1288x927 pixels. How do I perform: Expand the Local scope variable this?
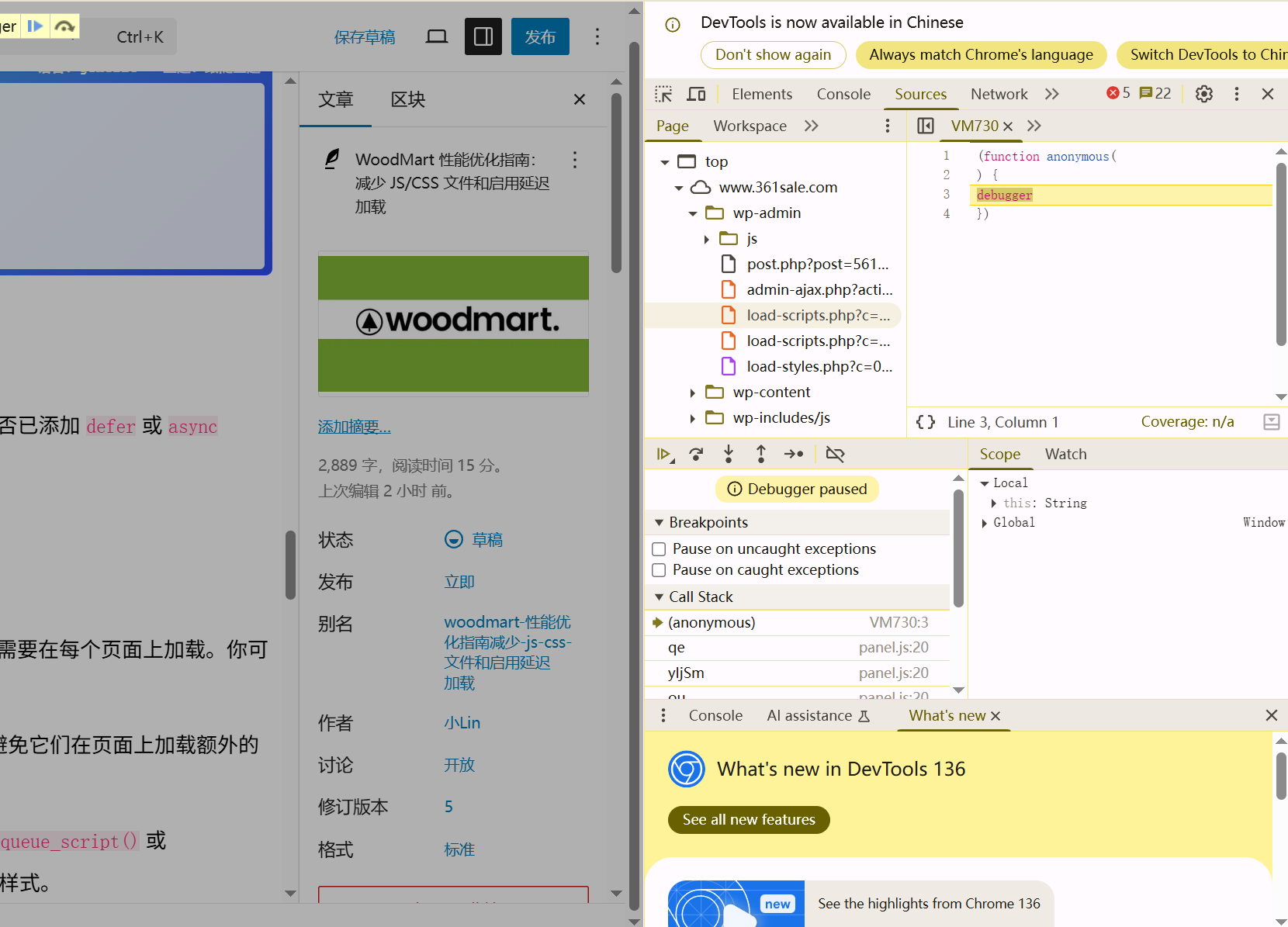tap(995, 503)
